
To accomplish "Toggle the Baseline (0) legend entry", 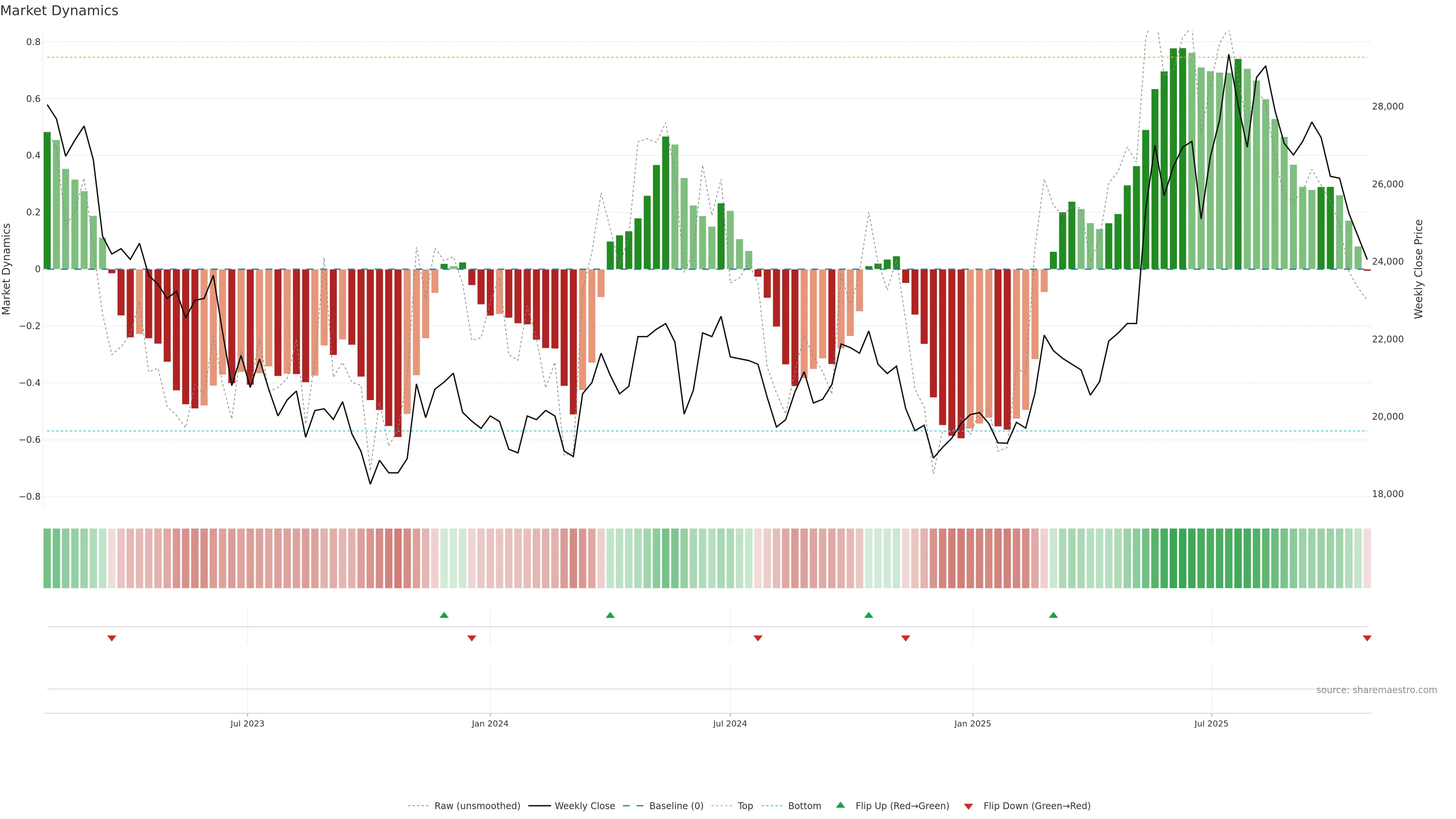I will [x=676, y=806].
